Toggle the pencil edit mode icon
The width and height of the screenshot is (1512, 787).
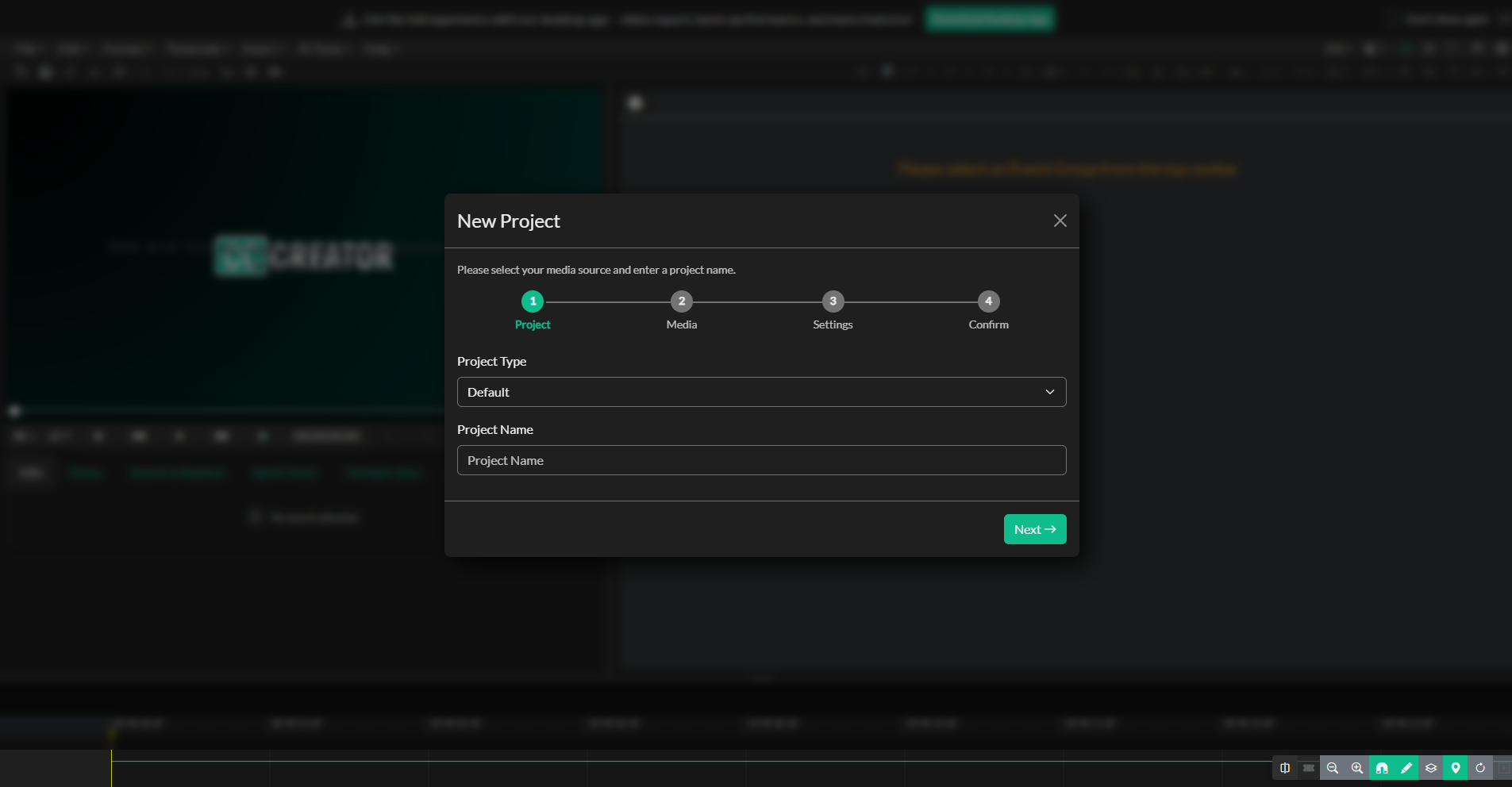[1406, 768]
